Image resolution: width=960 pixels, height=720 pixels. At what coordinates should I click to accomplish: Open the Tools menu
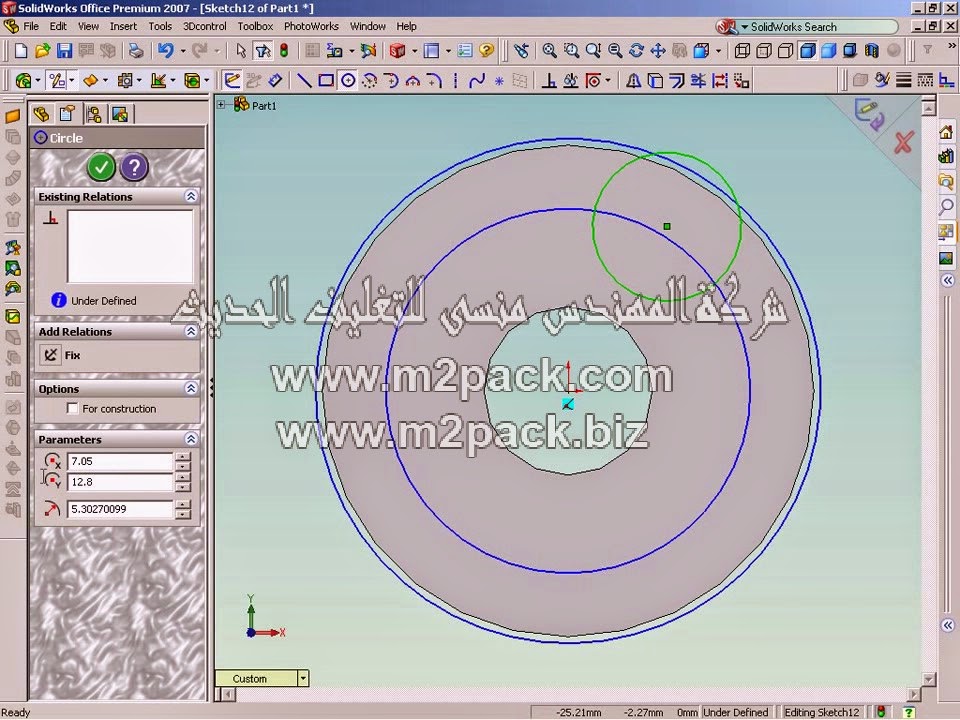(x=160, y=26)
